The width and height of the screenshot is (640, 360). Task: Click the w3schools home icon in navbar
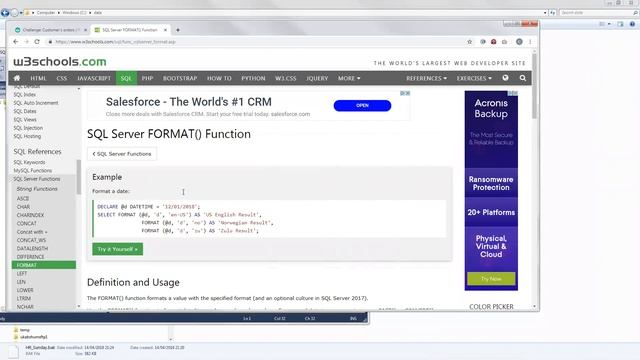[17, 78]
